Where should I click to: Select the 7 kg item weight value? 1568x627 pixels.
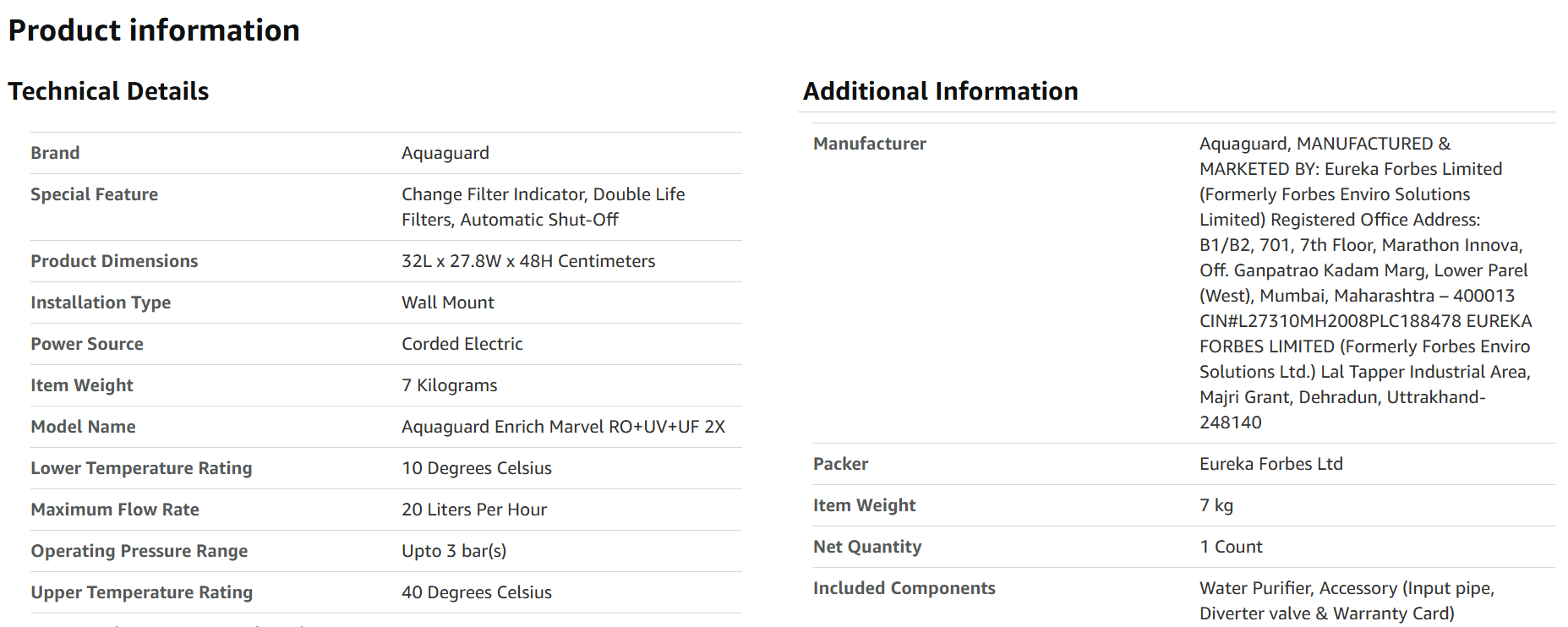pos(1216,505)
